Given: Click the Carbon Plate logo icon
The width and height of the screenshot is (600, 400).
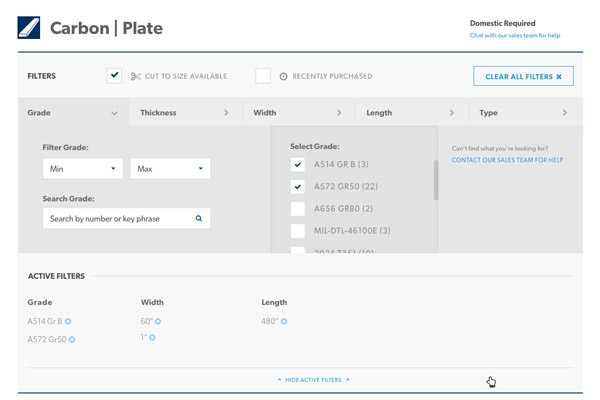Looking at the screenshot, I should [29, 28].
